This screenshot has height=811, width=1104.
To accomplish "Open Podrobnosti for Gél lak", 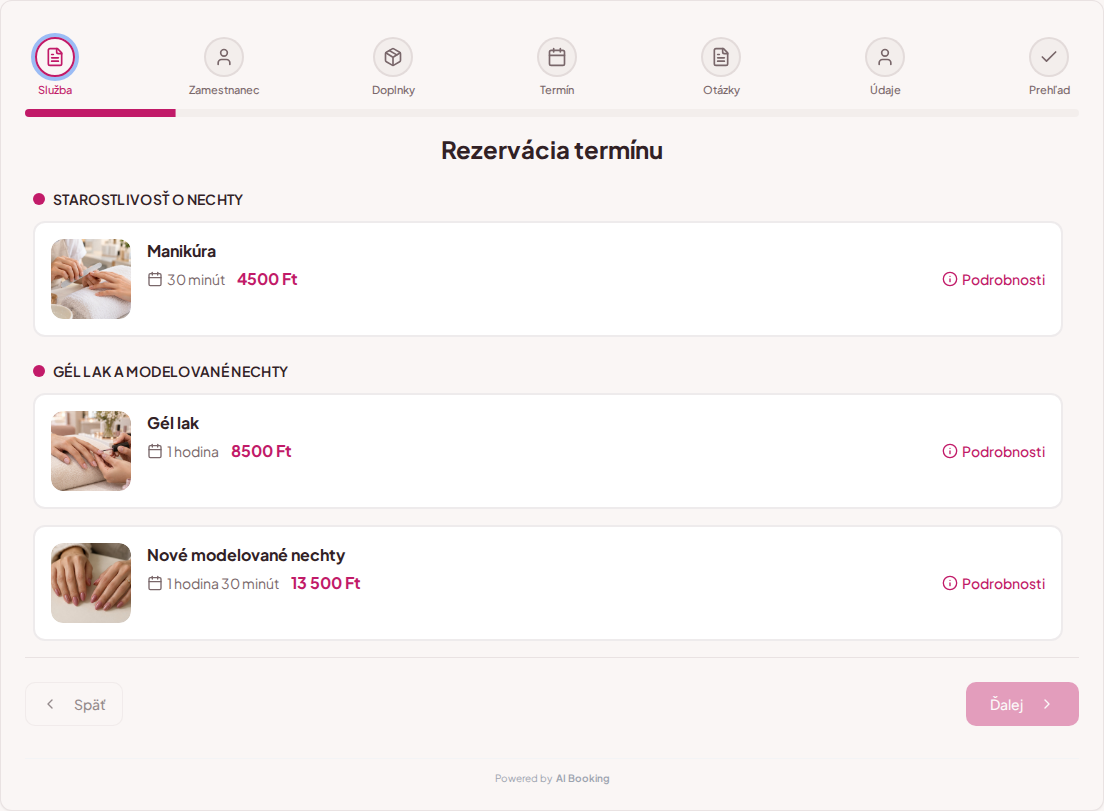I will tap(993, 451).
